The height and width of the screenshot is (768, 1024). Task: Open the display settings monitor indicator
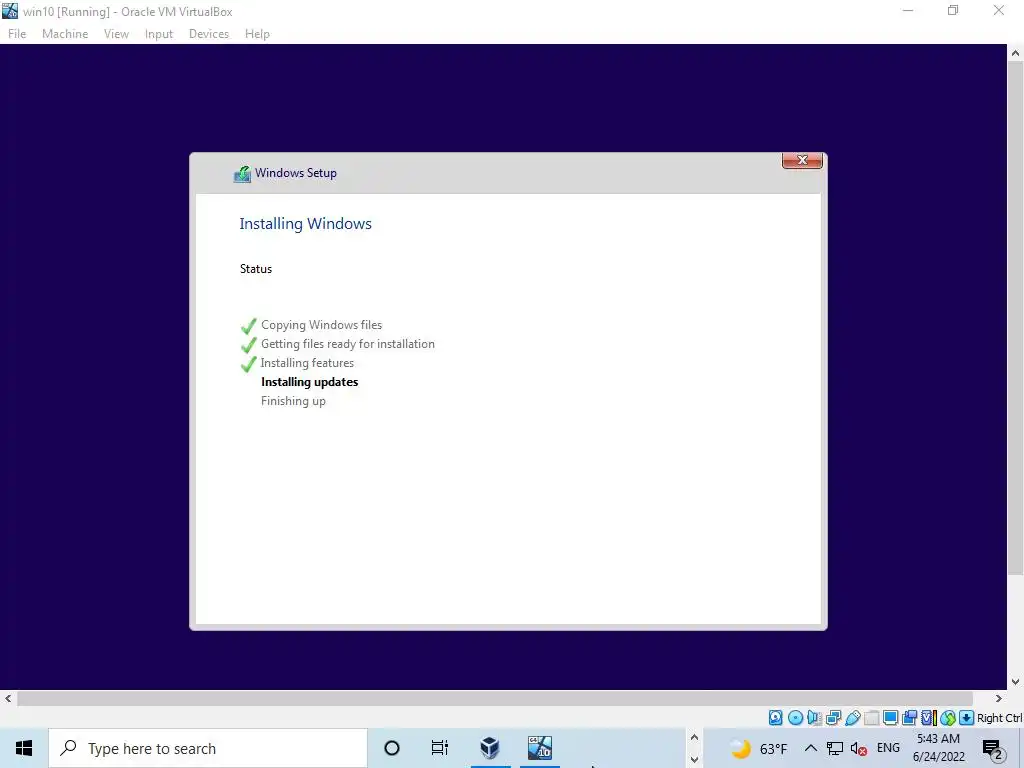coord(890,718)
